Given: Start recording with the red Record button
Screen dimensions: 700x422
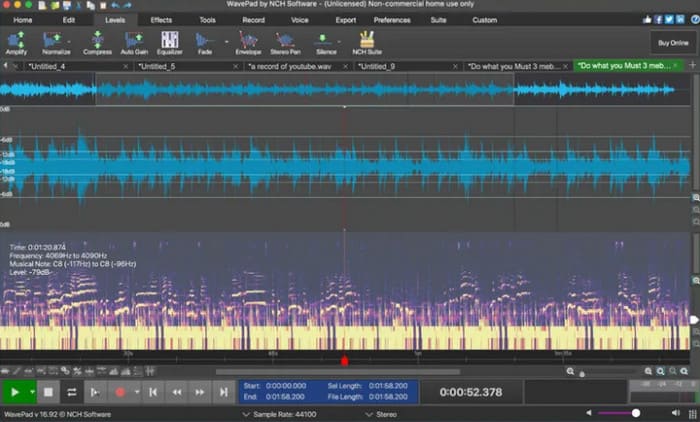Looking at the screenshot, I should pos(121,392).
